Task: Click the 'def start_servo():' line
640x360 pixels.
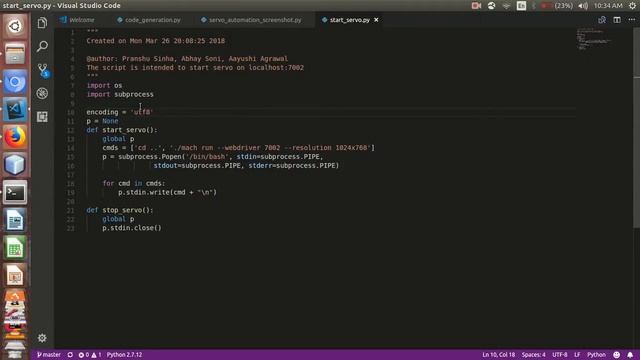Action: pos(122,130)
